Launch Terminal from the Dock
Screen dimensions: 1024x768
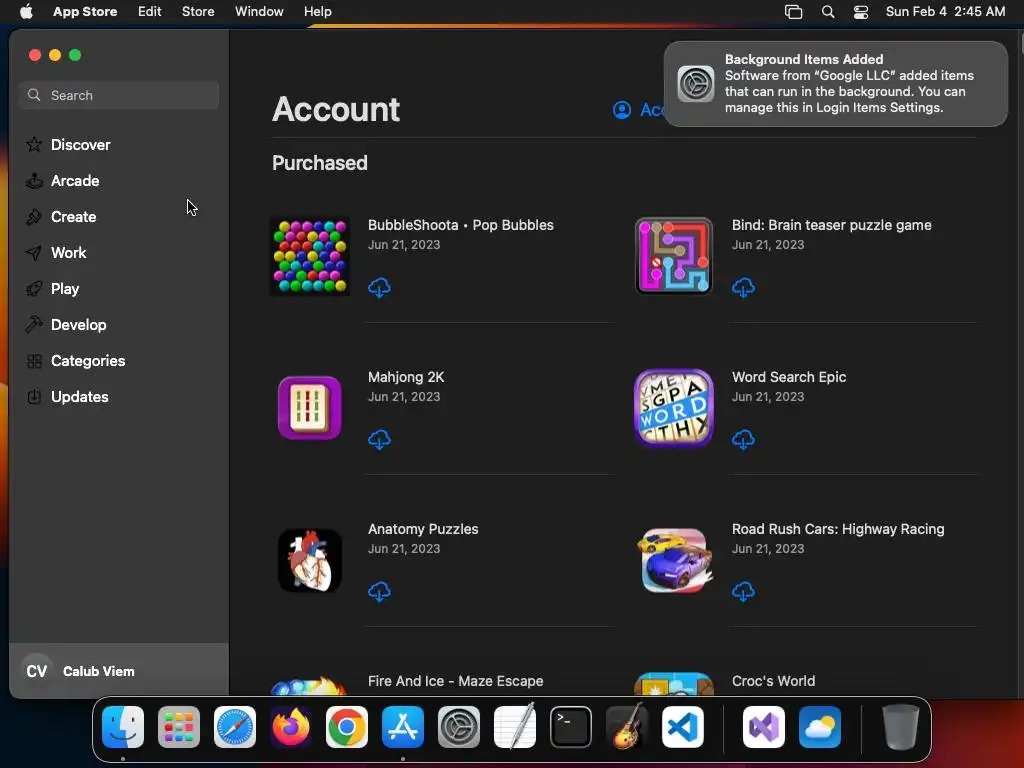[x=571, y=727]
